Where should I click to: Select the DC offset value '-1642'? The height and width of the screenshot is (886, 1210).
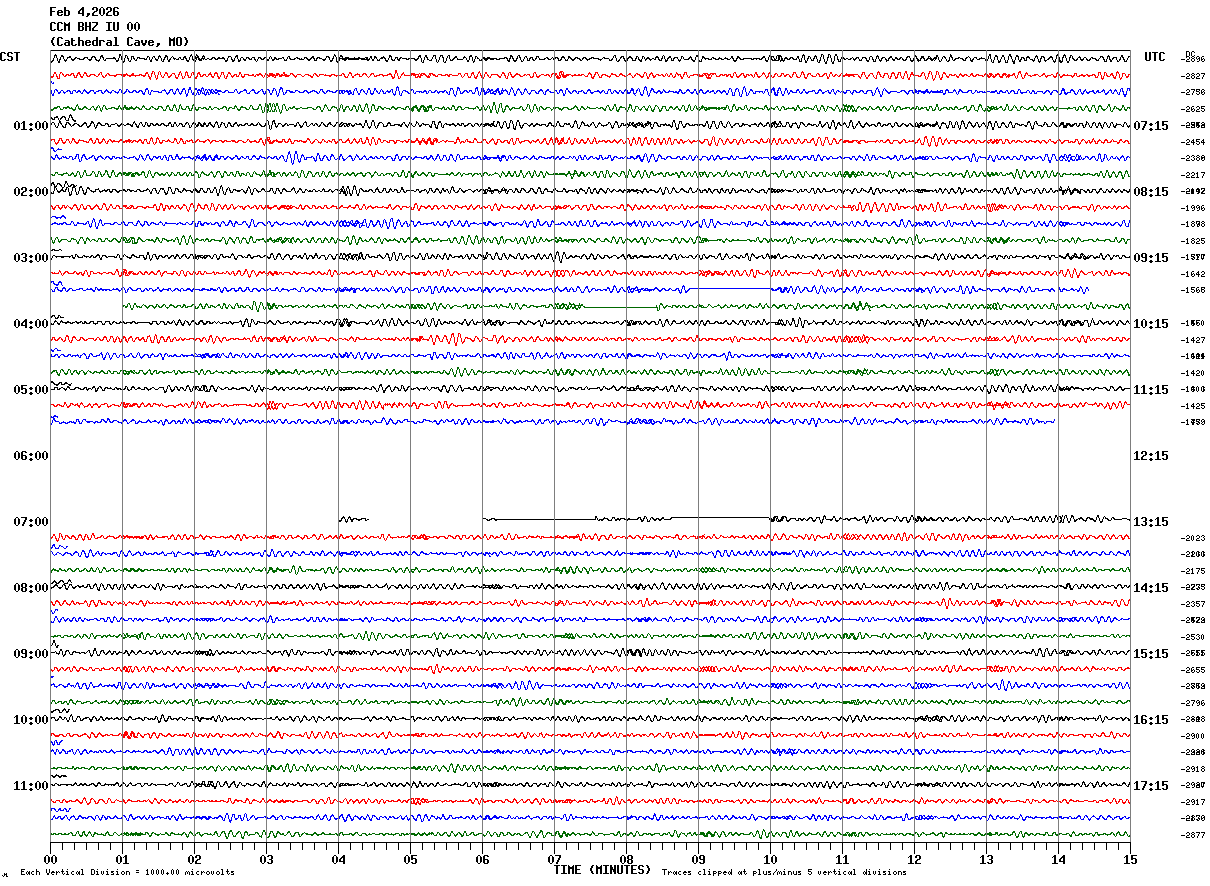[1194, 274]
